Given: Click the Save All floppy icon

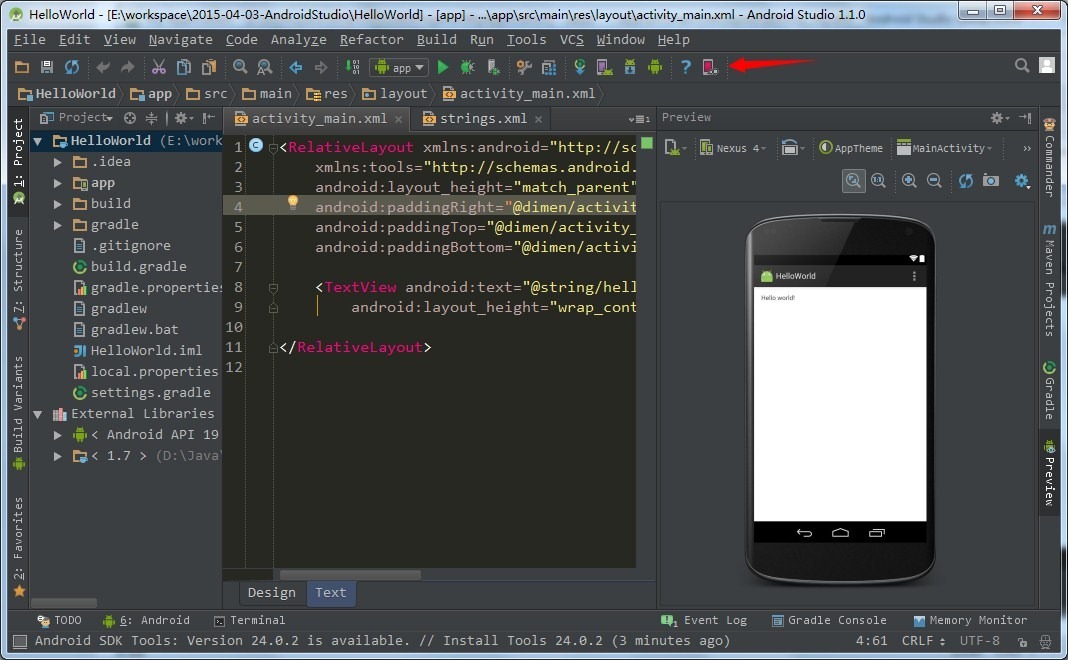Looking at the screenshot, I should (46, 67).
